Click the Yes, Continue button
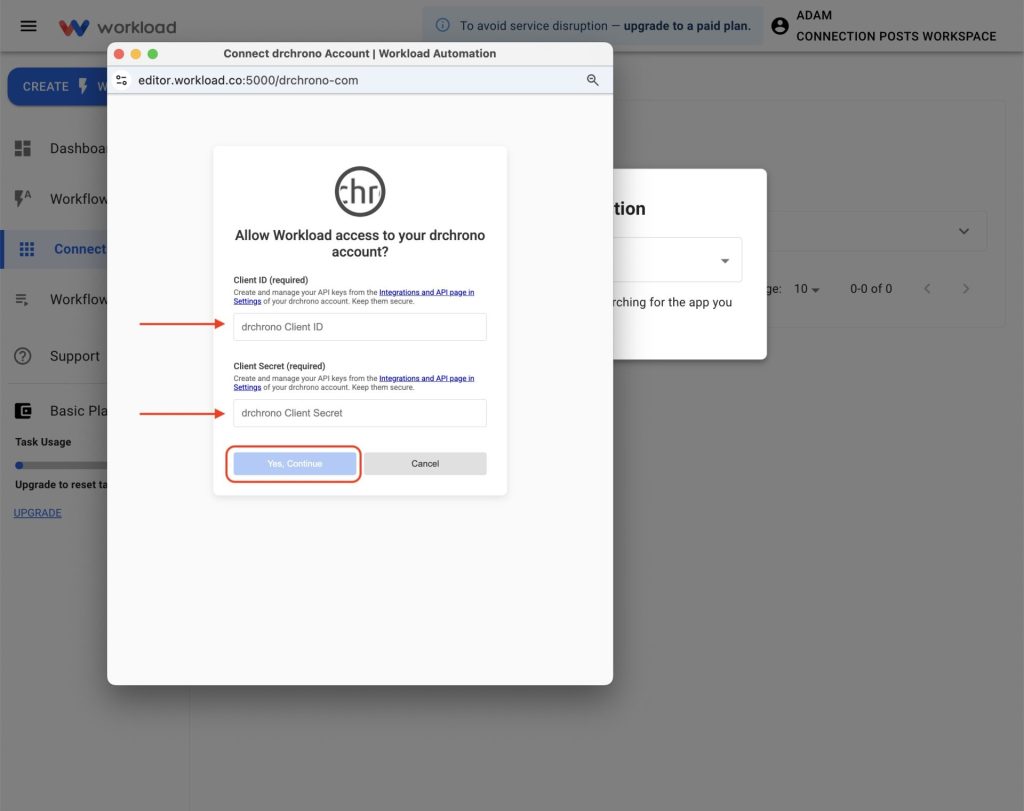Screen dimensions: 1024x811 pyautogui.click(x=295, y=464)
